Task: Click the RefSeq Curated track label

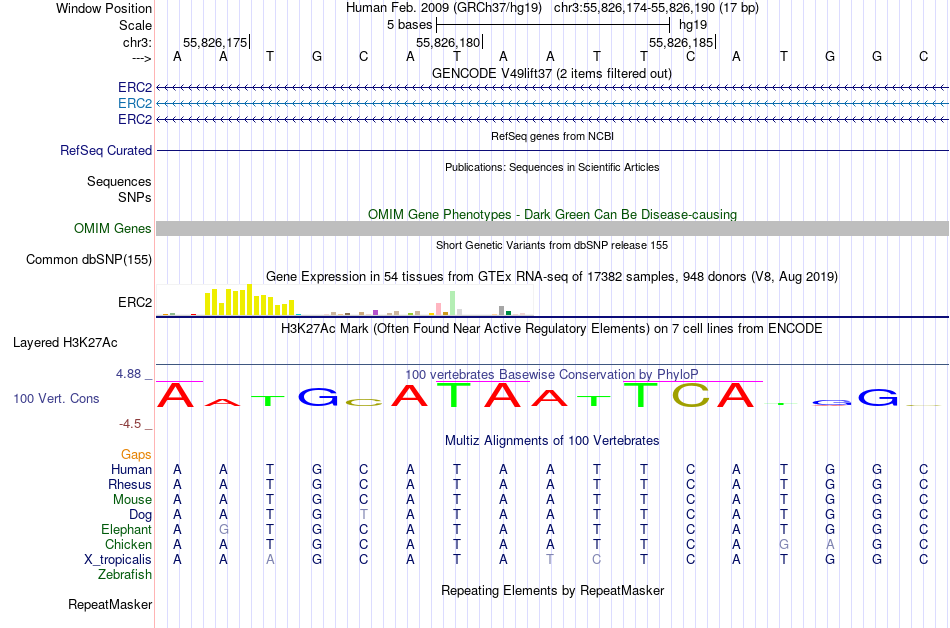Action: pyautogui.click(x=105, y=150)
